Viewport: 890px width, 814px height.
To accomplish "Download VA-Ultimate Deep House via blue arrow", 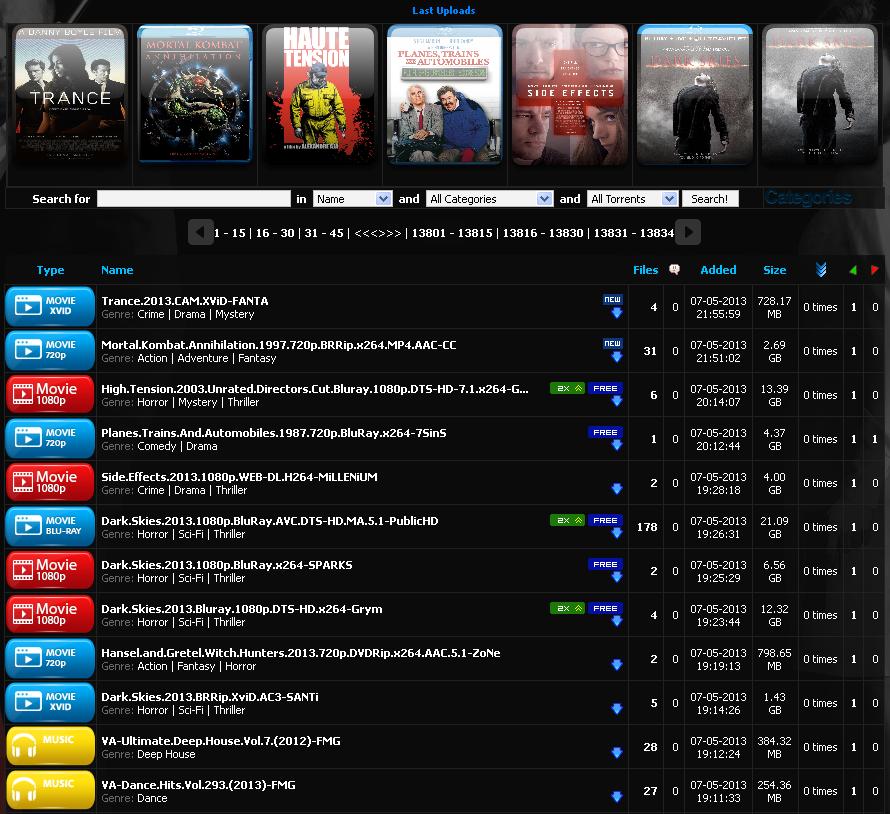I will click(x=616, y=752).
